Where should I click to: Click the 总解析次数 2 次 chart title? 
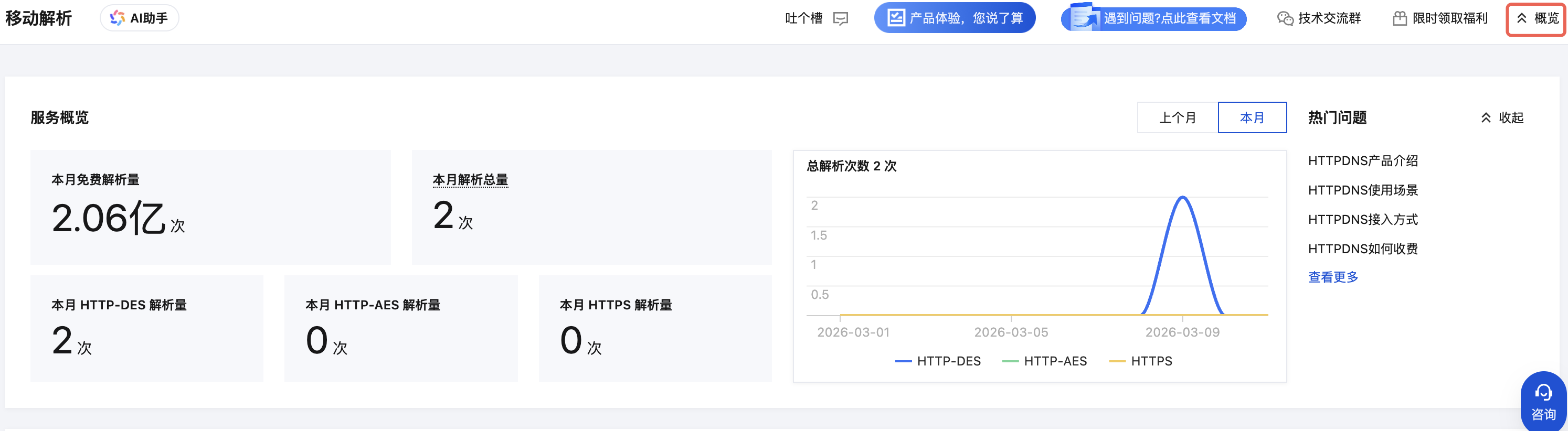(851, 166)
